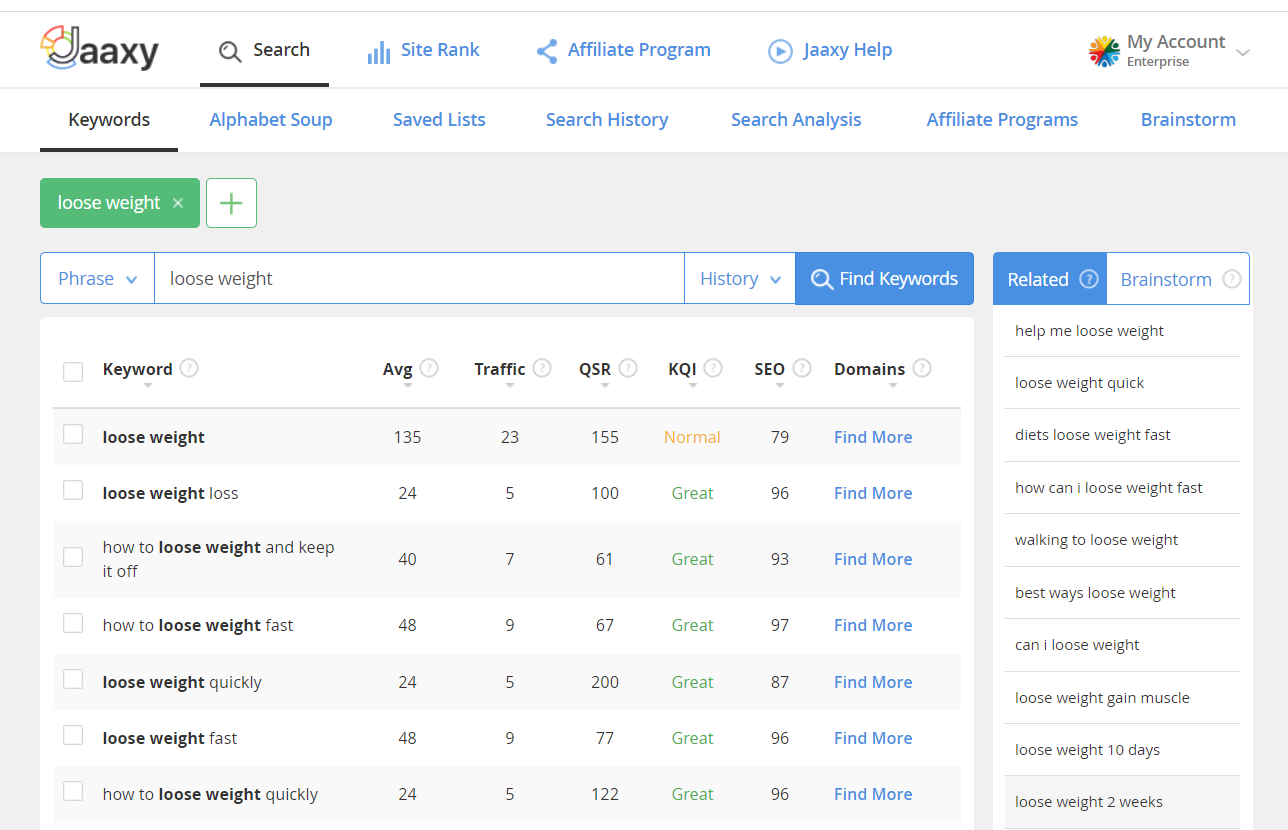
Task: Click the Affiliate Program share icon
Action: coord(547,51)
